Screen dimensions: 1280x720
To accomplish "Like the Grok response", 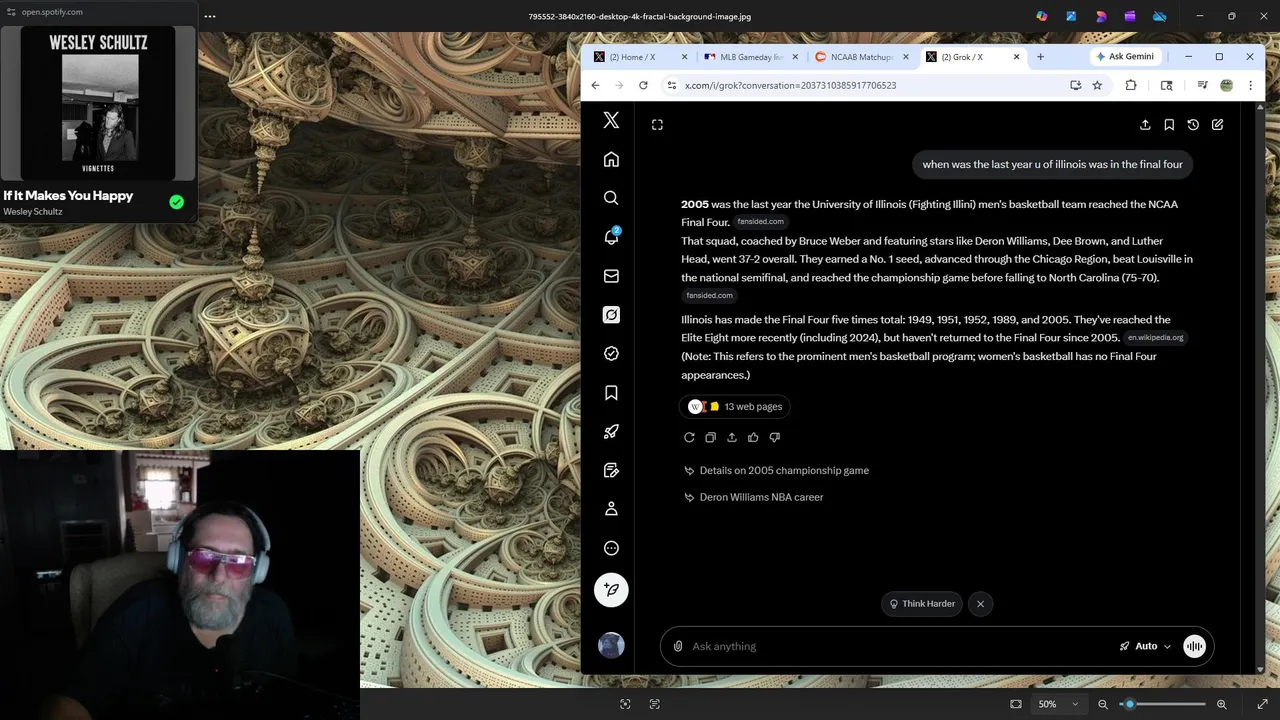I will pos(753,437).
